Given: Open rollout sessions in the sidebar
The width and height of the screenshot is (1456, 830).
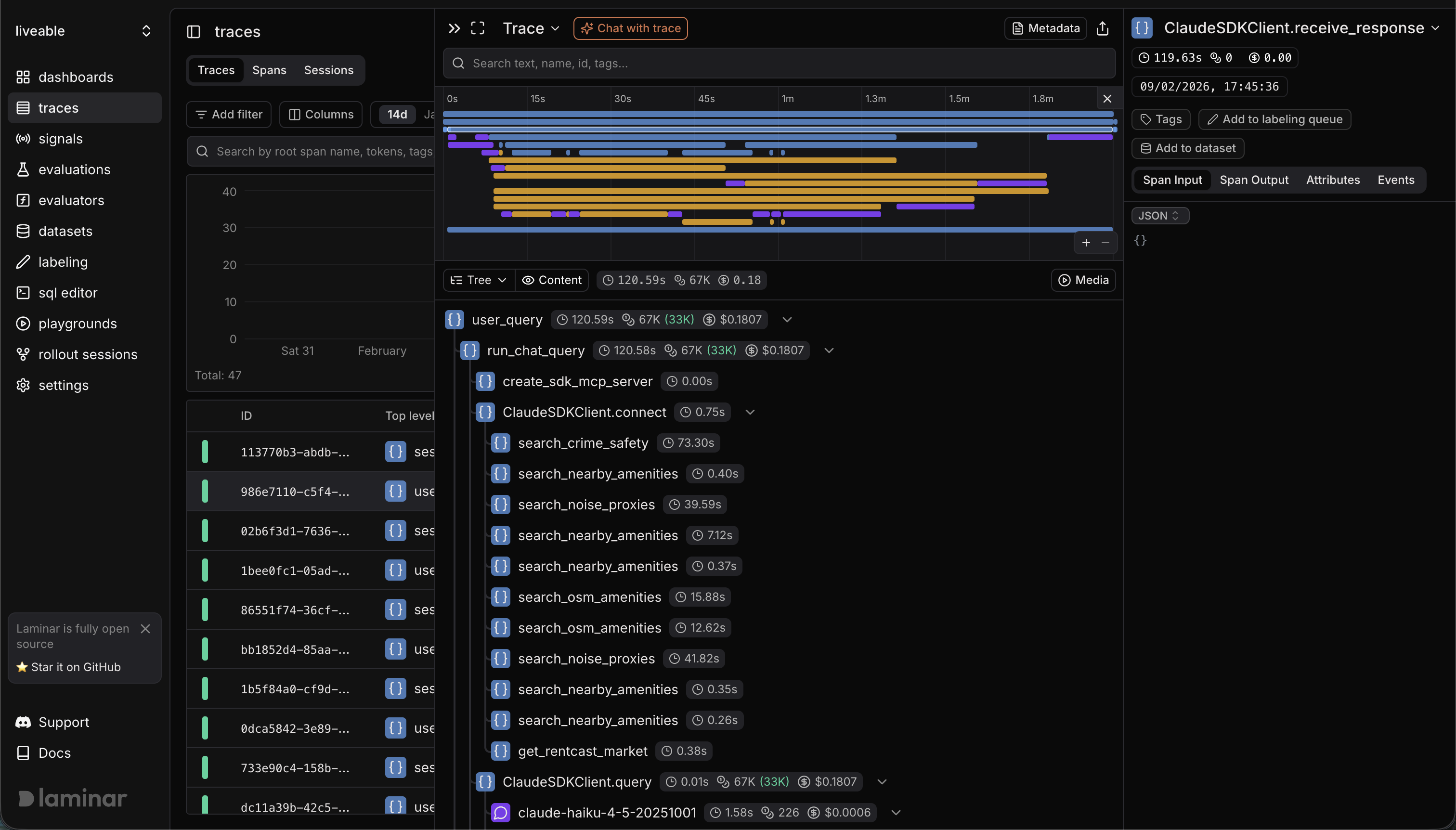Looking at the screenshot, I should click(x=88, y=354).
